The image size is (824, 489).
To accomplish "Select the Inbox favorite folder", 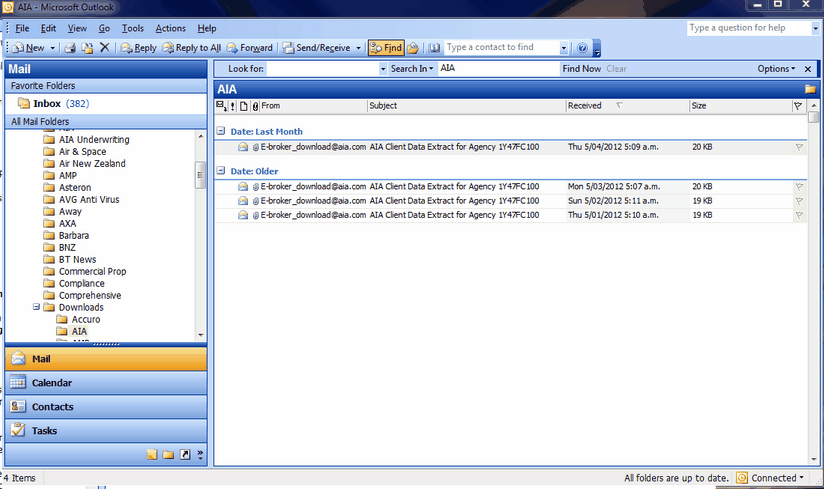I will pos(54,103).
